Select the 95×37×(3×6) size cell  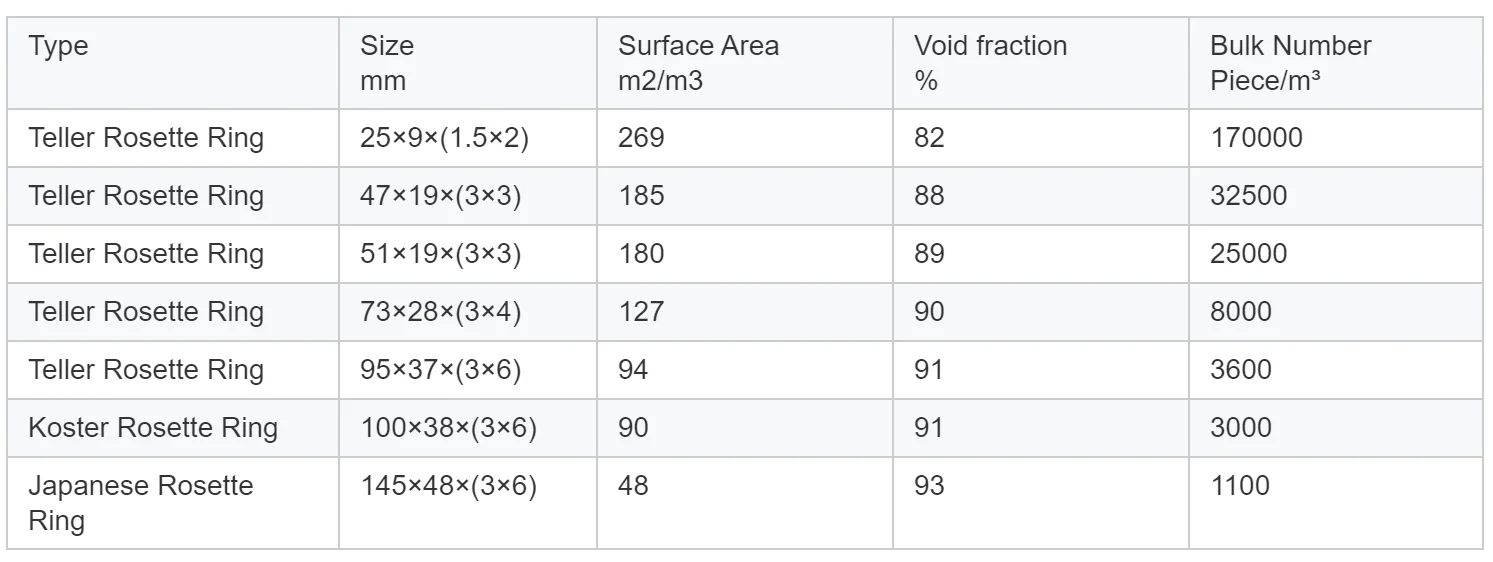pyautogui.click(x=440, y=370)
